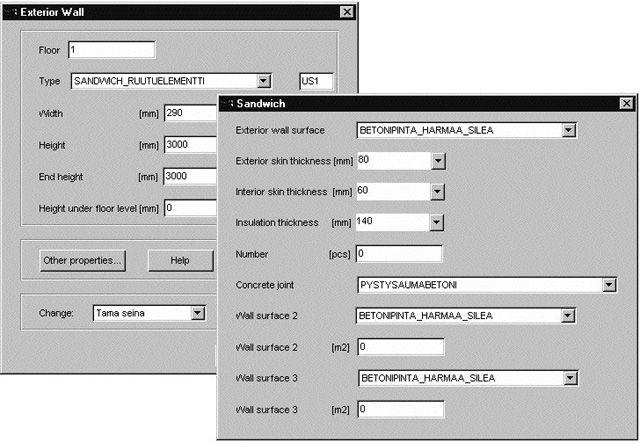Open the Type SANDWICH_RUUTUELEMENTTI dropdown
Screen dimensions: 640x443
pyautogui.click(x=263, y=81)
